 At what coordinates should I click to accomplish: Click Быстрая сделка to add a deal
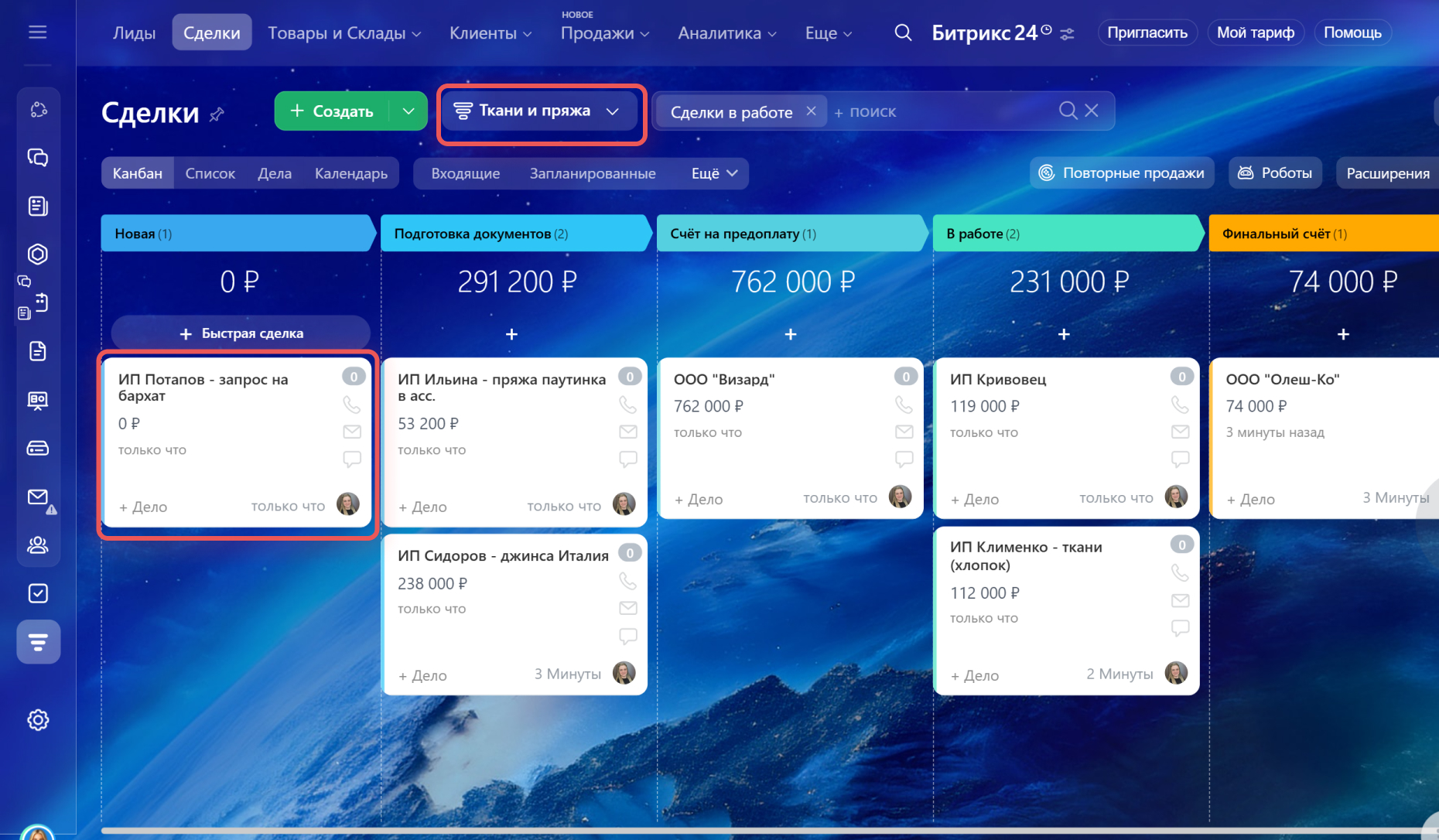(x=241, y=333)
